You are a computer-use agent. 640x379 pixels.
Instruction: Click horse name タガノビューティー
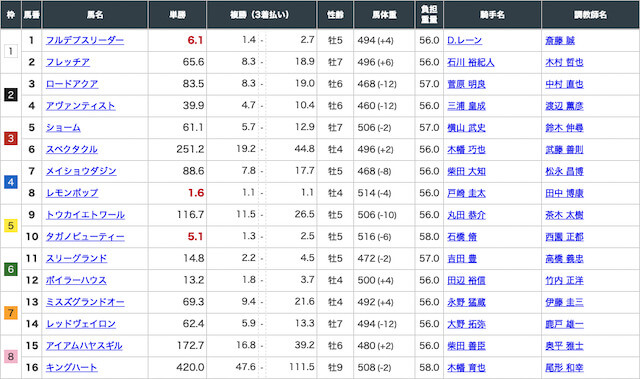click(x=85, y=237)
